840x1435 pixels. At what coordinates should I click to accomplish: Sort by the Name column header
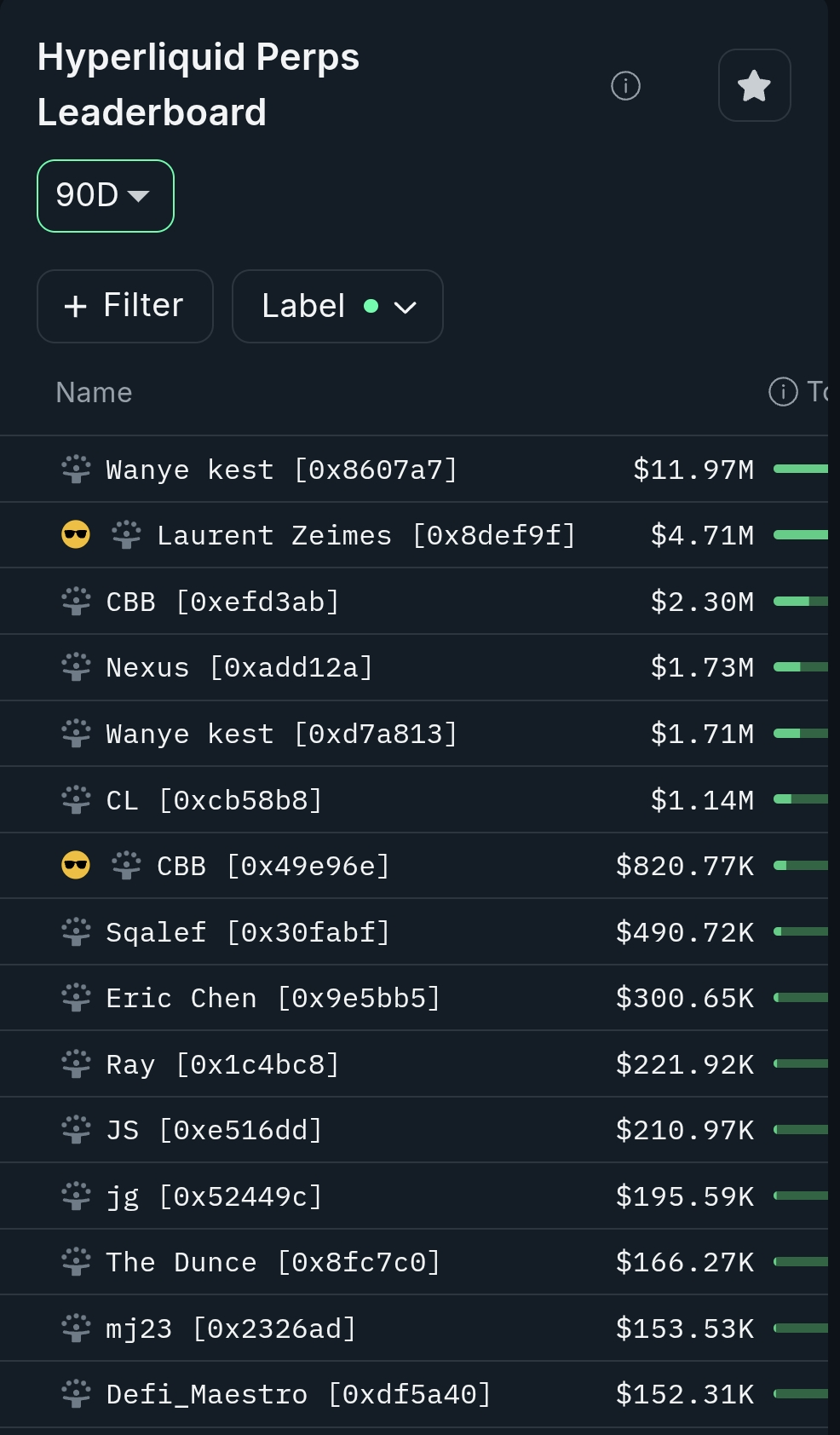coord(94,393)
